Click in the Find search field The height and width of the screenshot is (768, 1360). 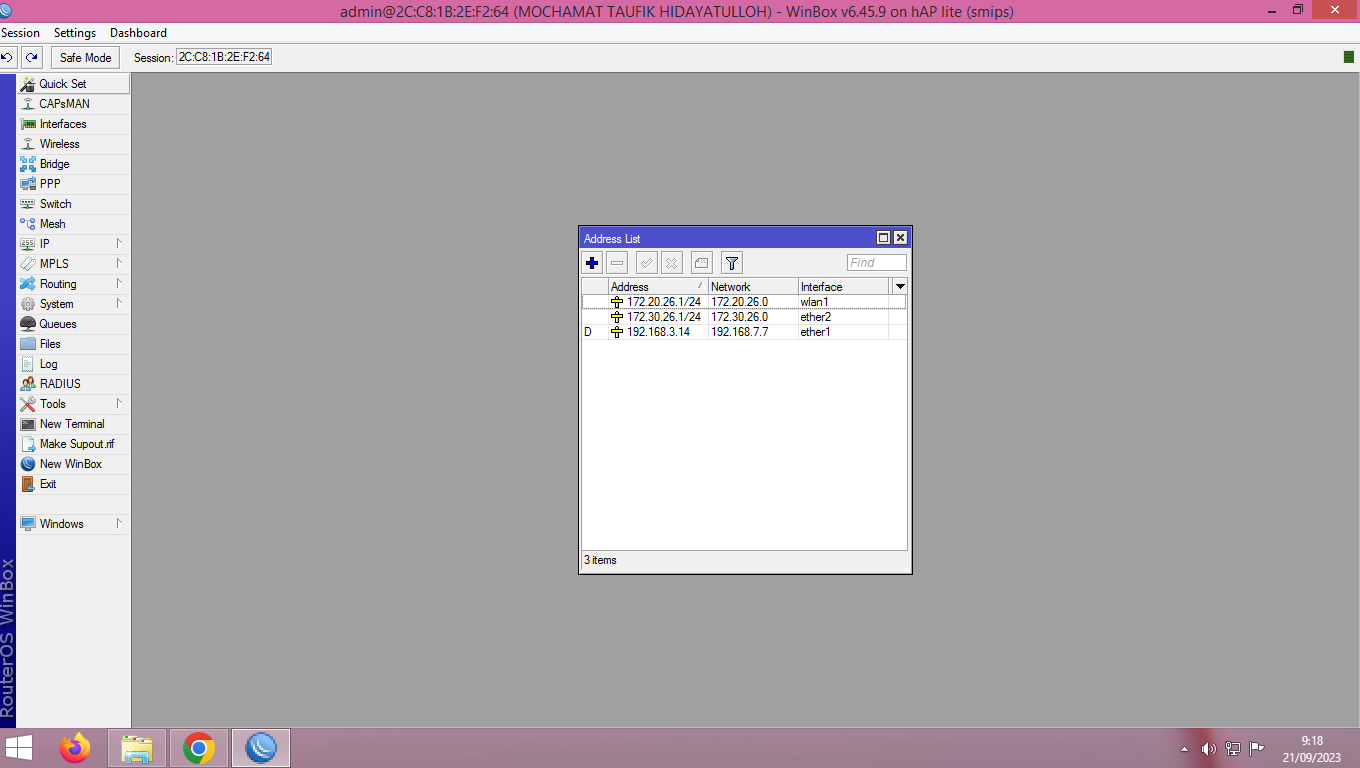pos(877,263)
